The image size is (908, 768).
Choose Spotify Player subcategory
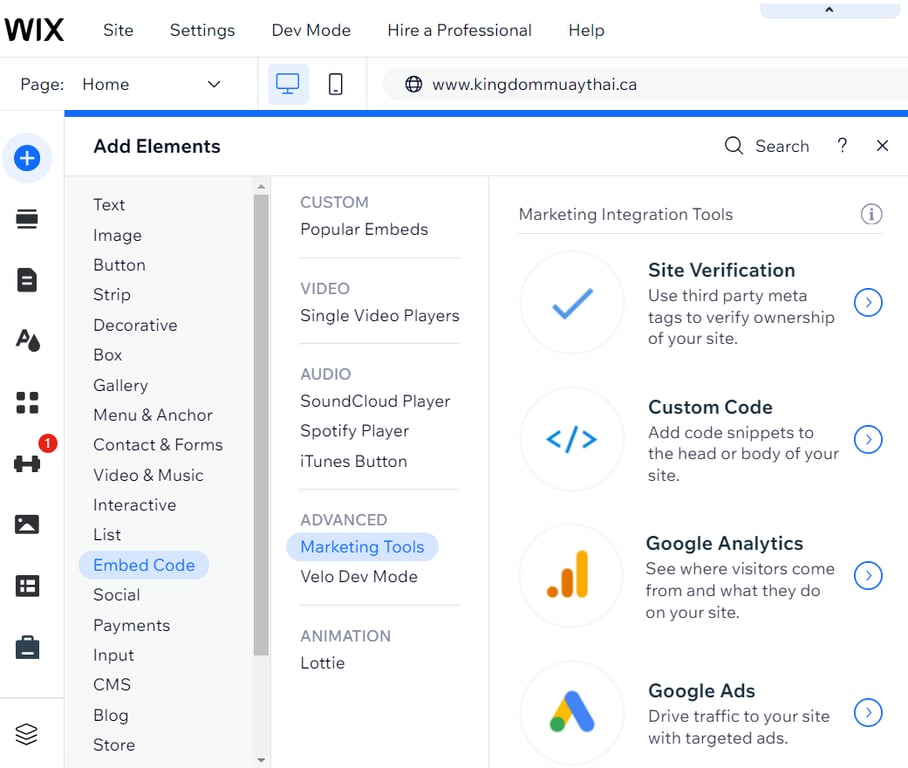click(354, 431)
